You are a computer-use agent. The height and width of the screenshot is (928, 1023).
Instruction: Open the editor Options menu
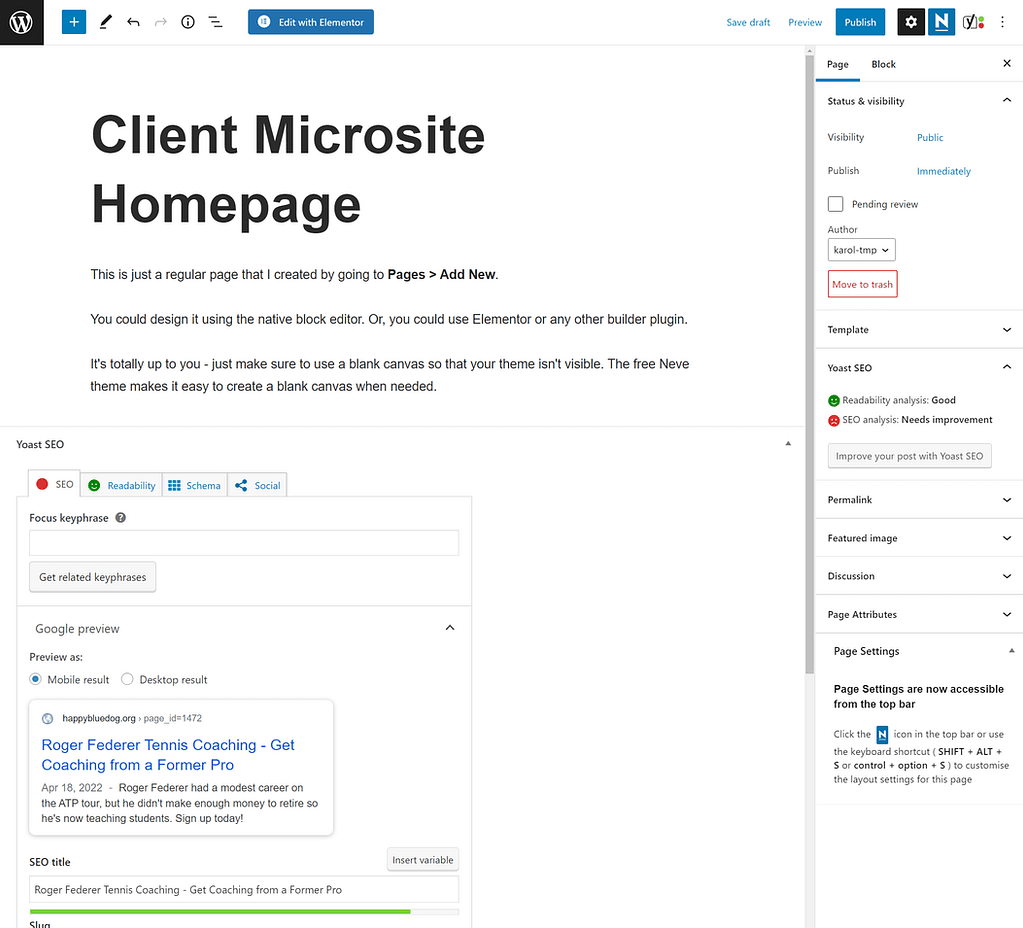tap(1002, 21)
